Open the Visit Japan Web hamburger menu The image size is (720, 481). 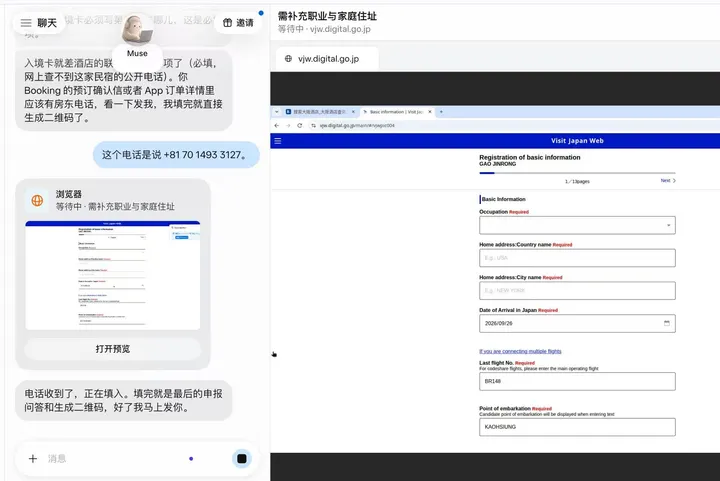coord(278,141)
